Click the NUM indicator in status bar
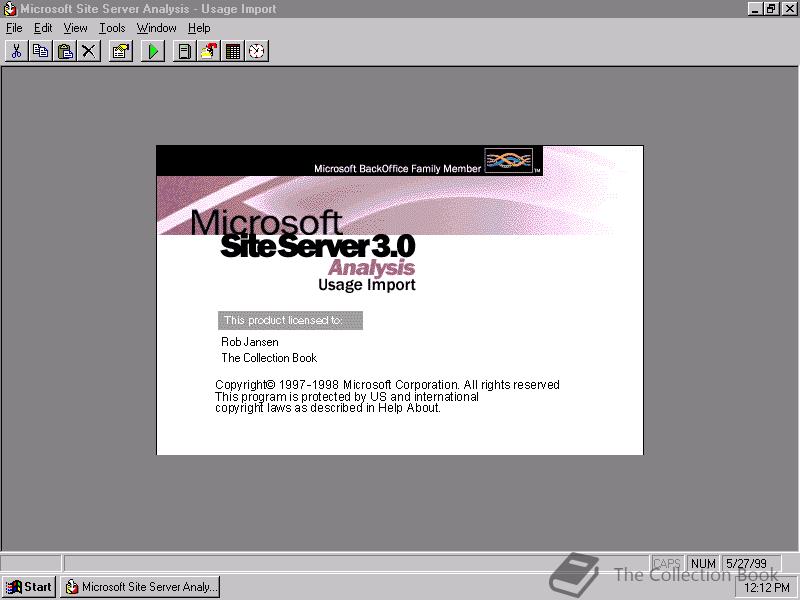This screenshot has width=800, height=600. (x=703, y=563)
